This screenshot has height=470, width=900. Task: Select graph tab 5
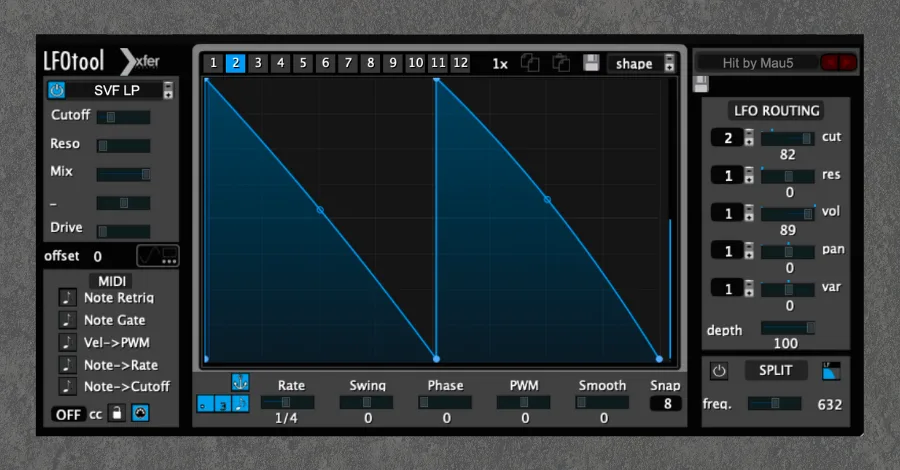point(302,63)
